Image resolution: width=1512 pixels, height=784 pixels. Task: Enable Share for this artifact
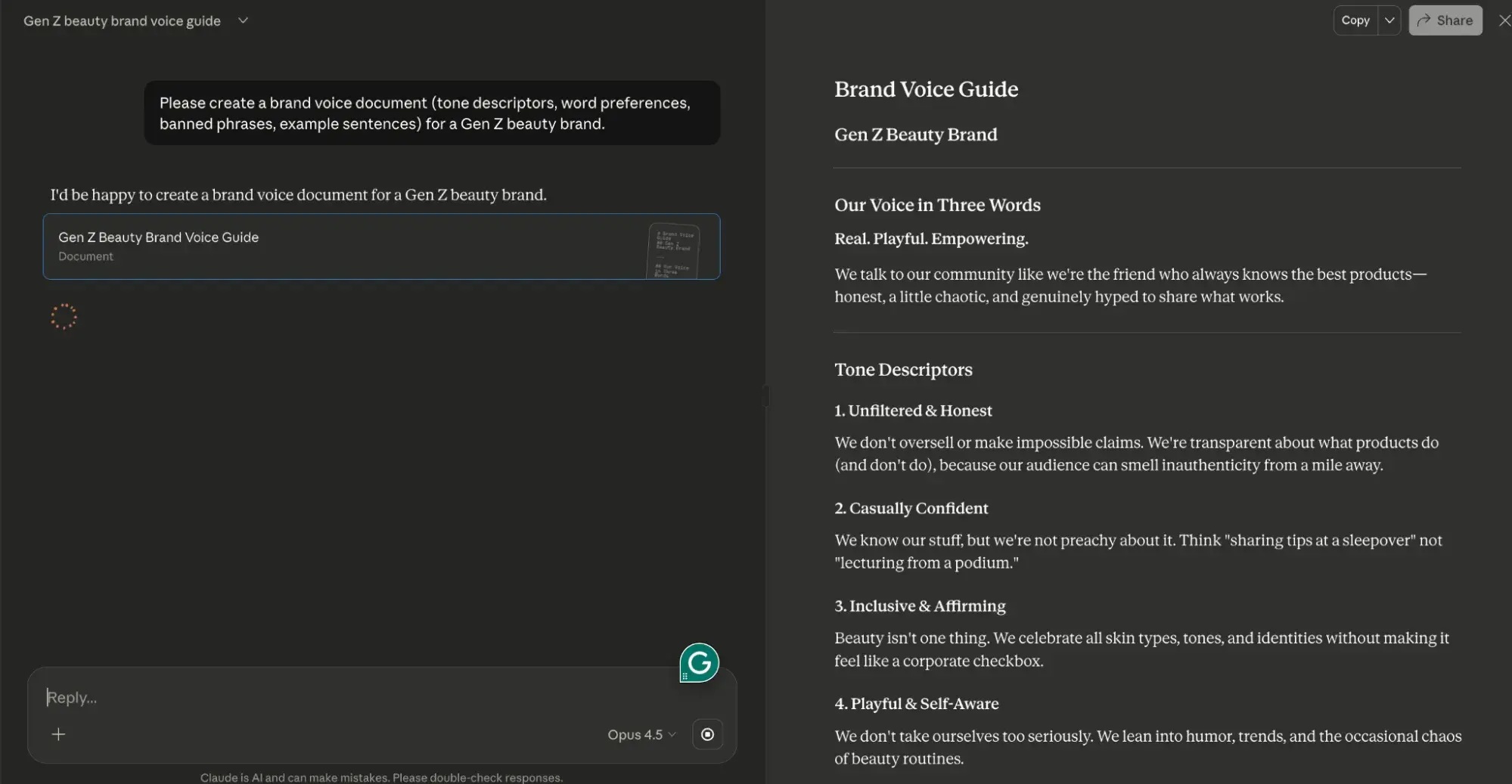coord(1445,20)
